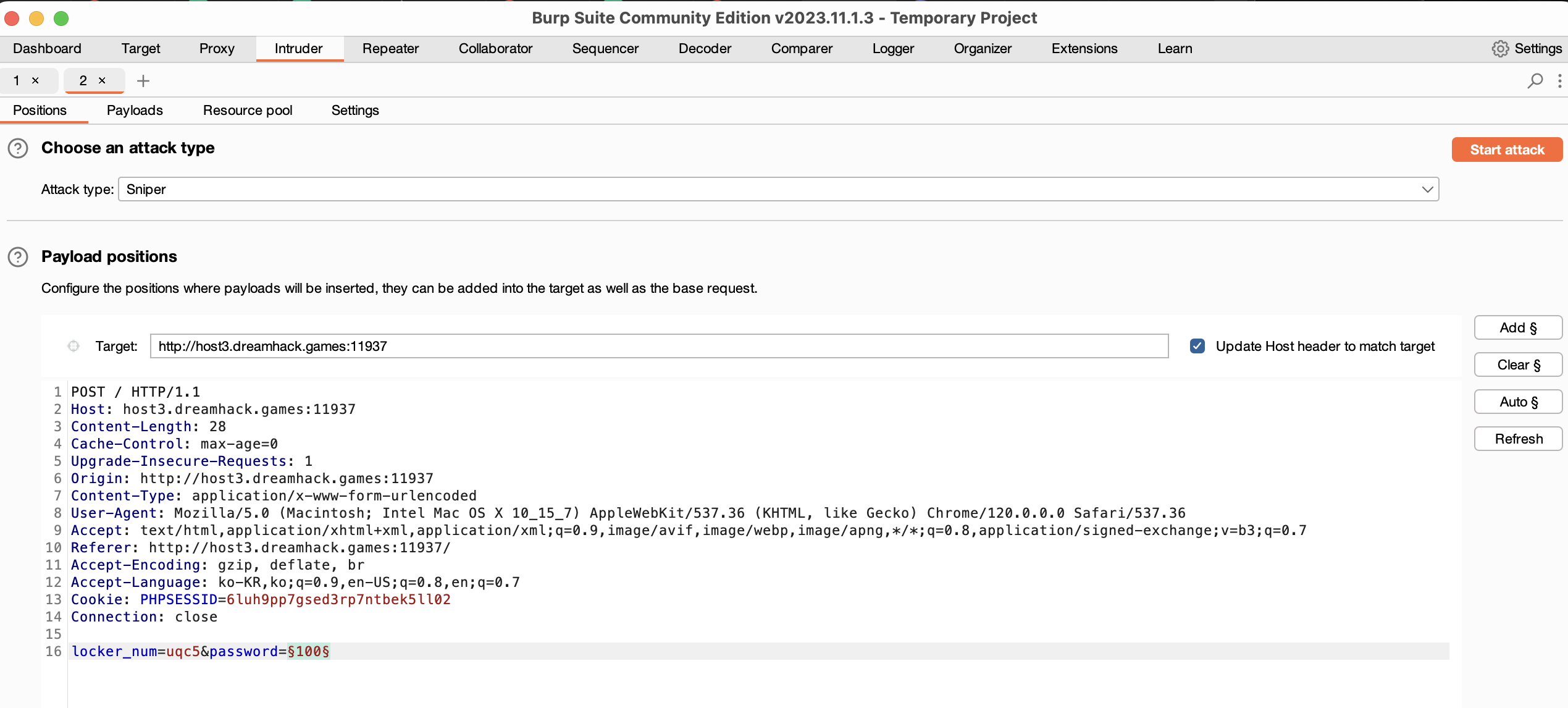Click the Refresh button
1568x708 pixels.
point(1518,439)
